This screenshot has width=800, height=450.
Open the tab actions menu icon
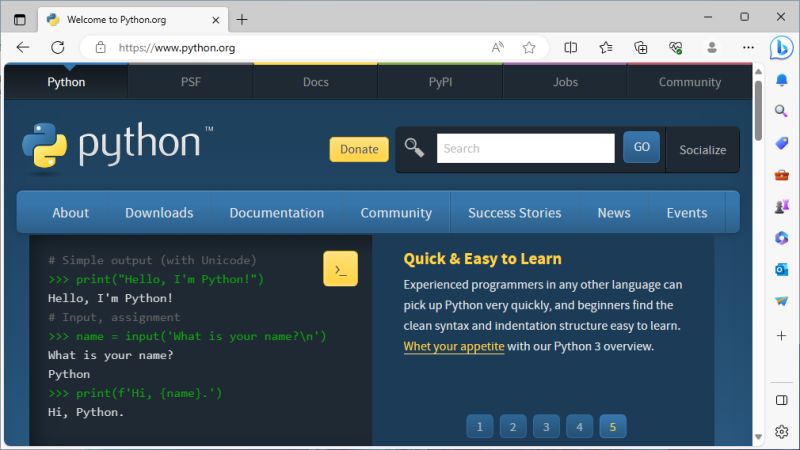(19, 20)
